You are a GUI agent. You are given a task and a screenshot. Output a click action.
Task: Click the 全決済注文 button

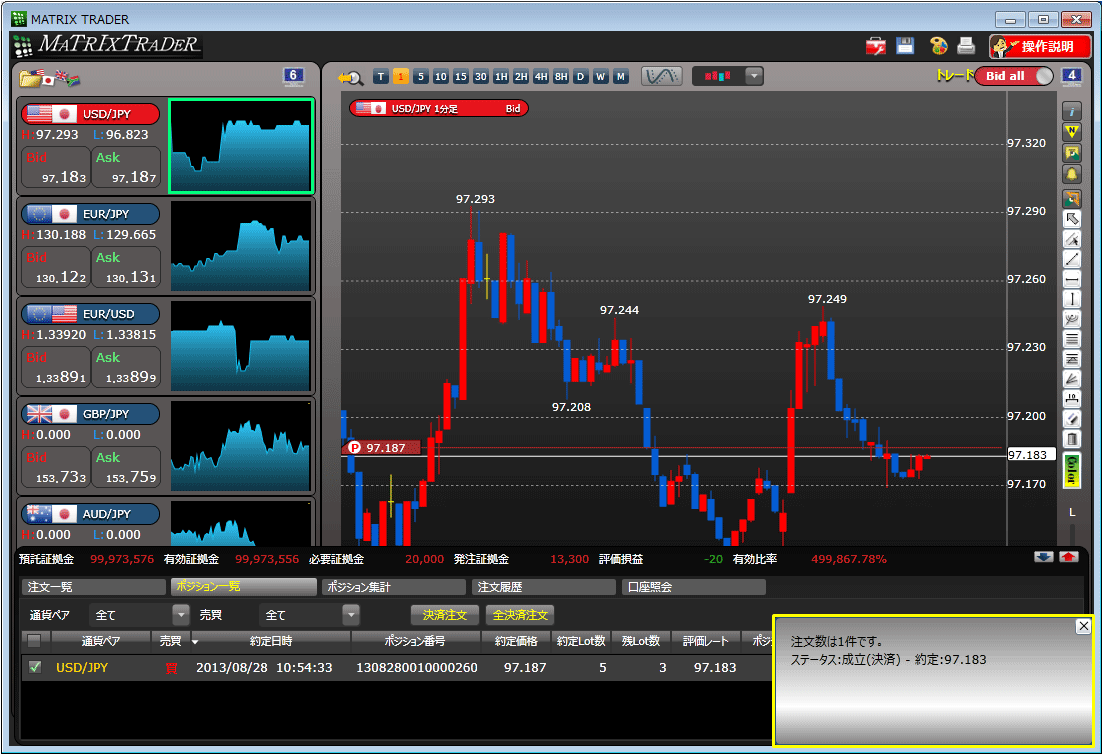[520, 615]
